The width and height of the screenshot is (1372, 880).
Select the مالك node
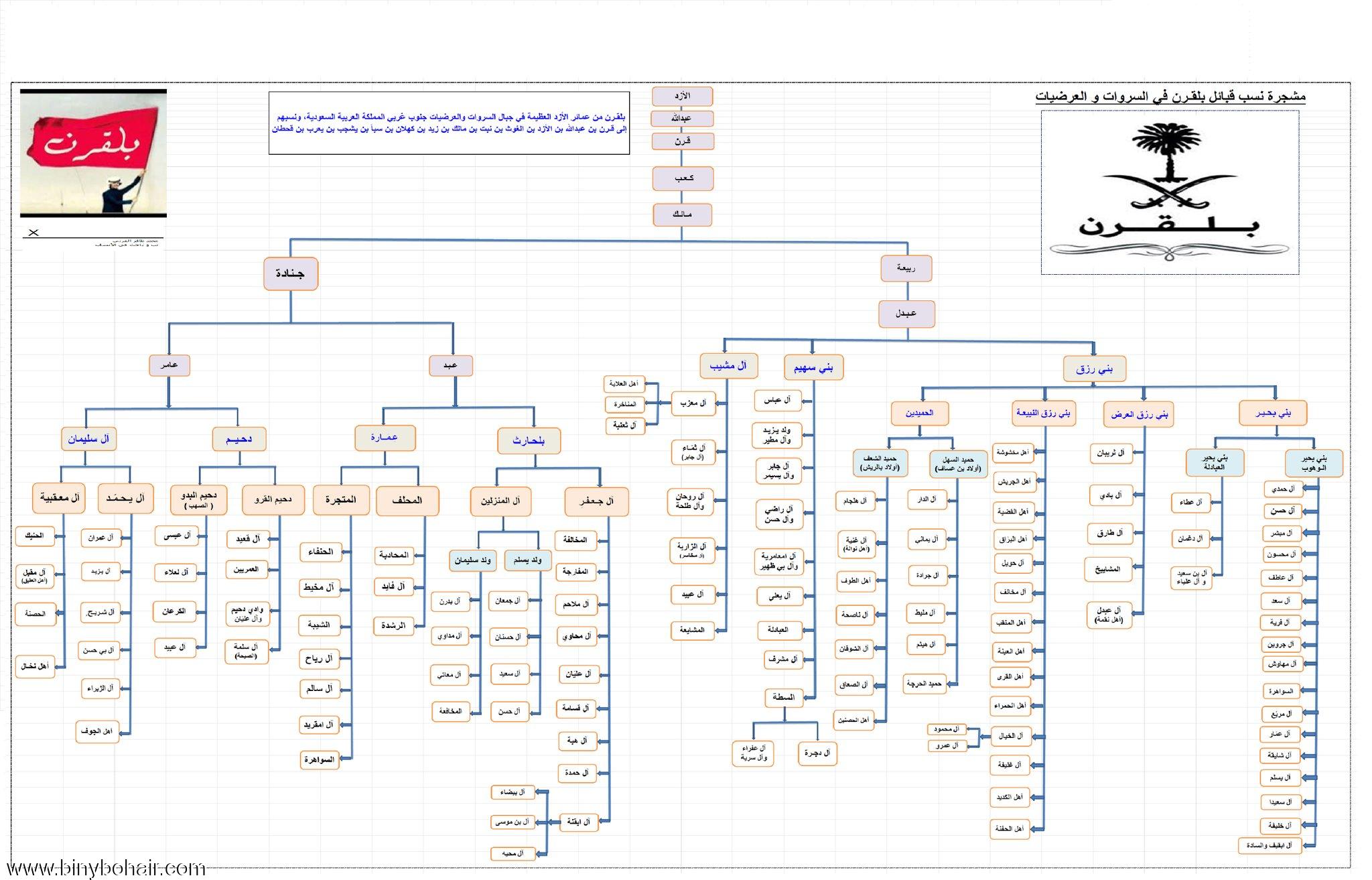click(x=682, y=214)
